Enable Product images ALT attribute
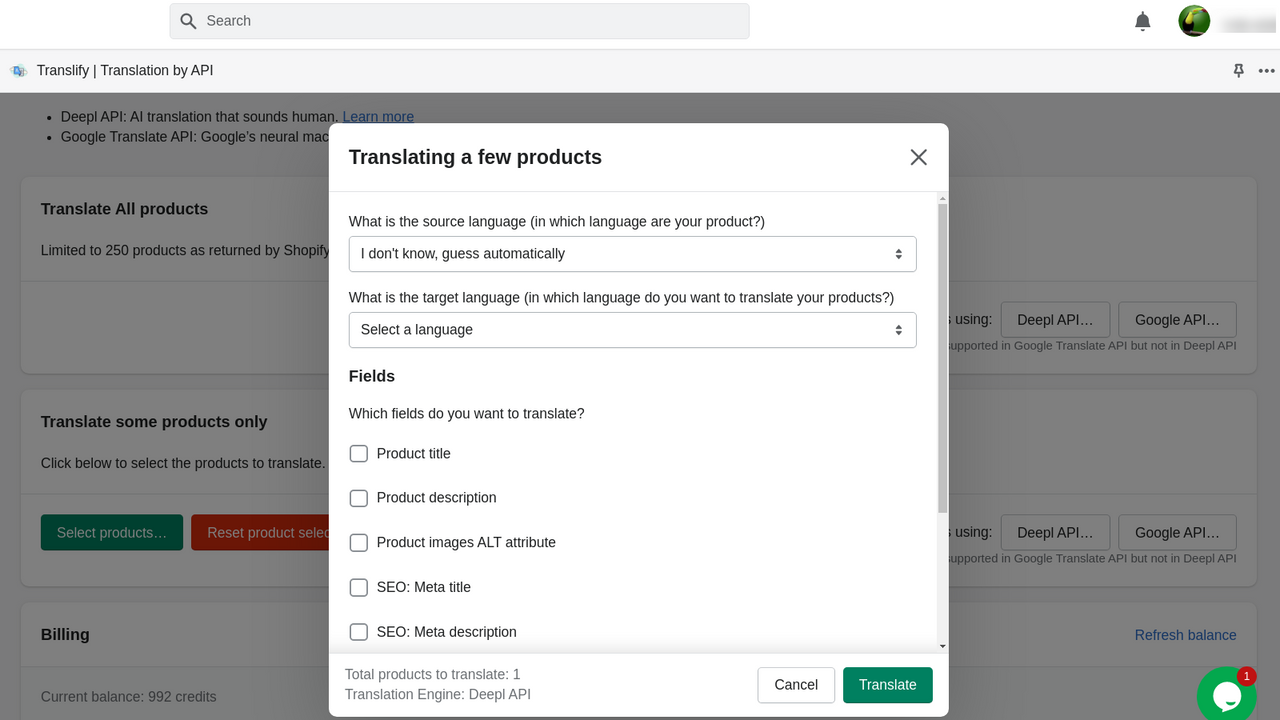The image size is (1280, 720). click(x=359, y=543)
